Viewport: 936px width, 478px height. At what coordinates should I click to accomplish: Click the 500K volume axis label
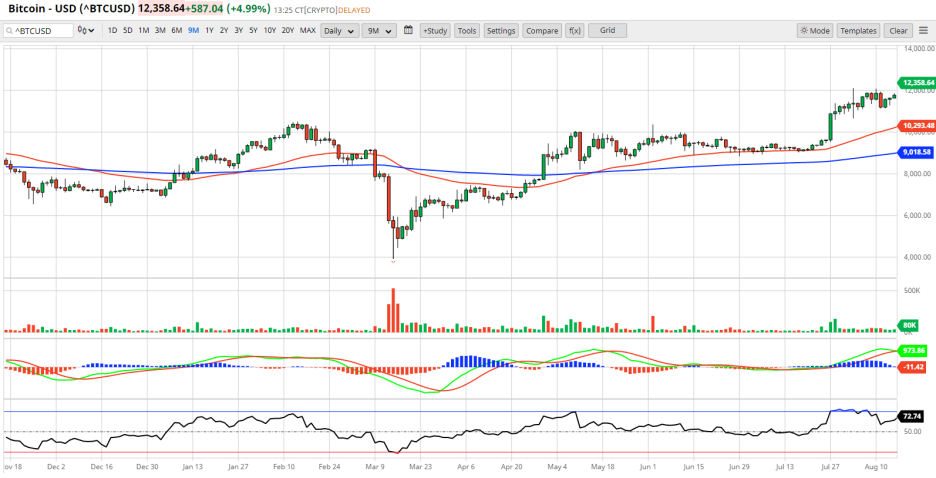point(910,292)
